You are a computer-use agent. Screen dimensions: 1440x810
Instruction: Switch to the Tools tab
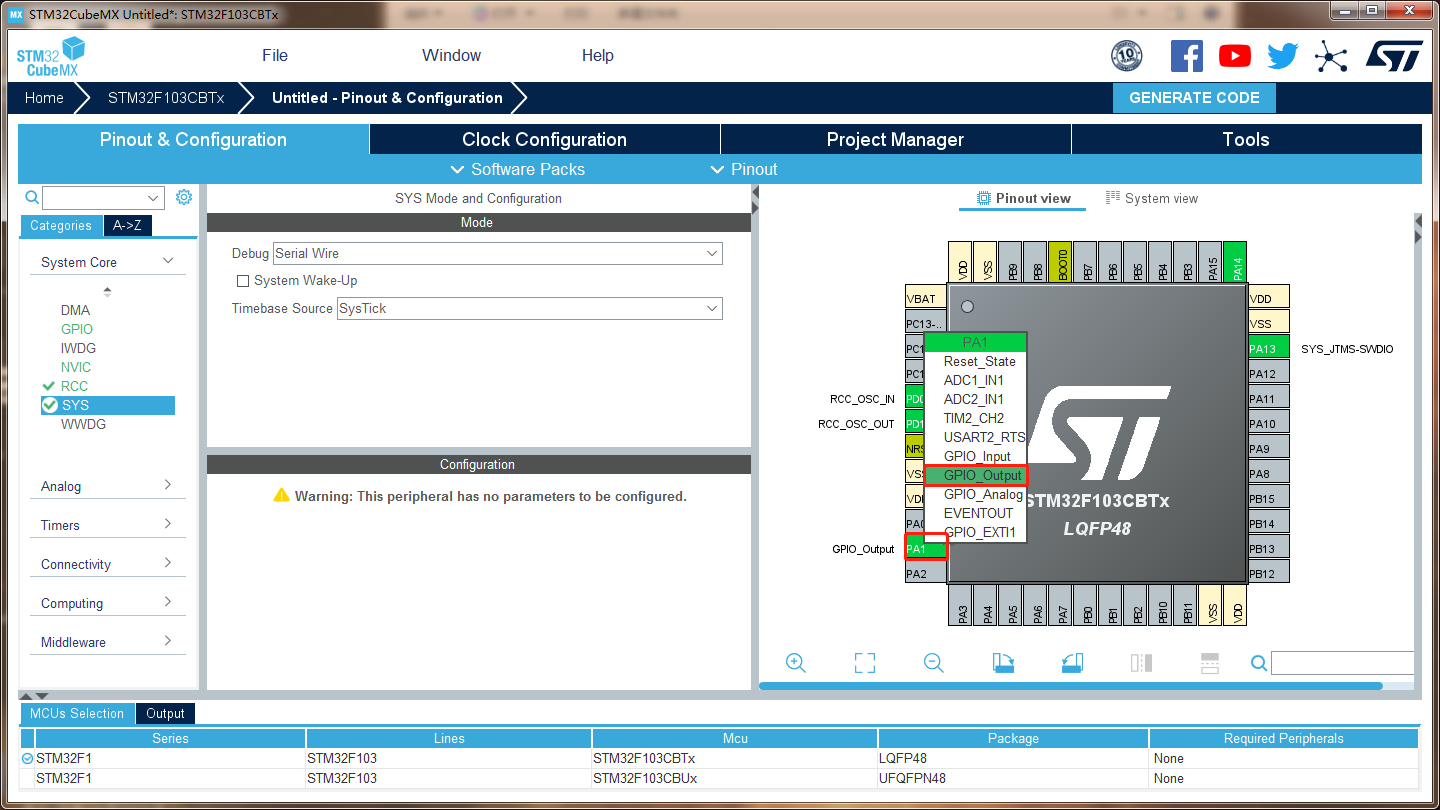(1246, 140)
